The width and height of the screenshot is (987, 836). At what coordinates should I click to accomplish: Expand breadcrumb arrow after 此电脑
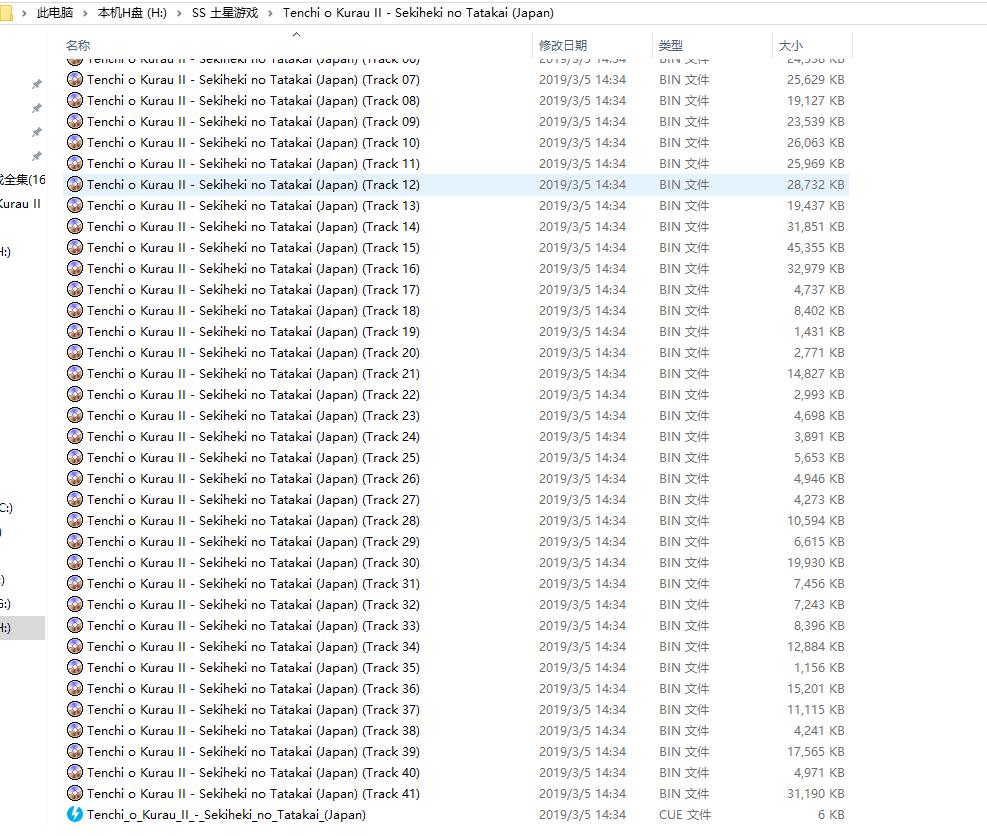click(x=85, y=13)
